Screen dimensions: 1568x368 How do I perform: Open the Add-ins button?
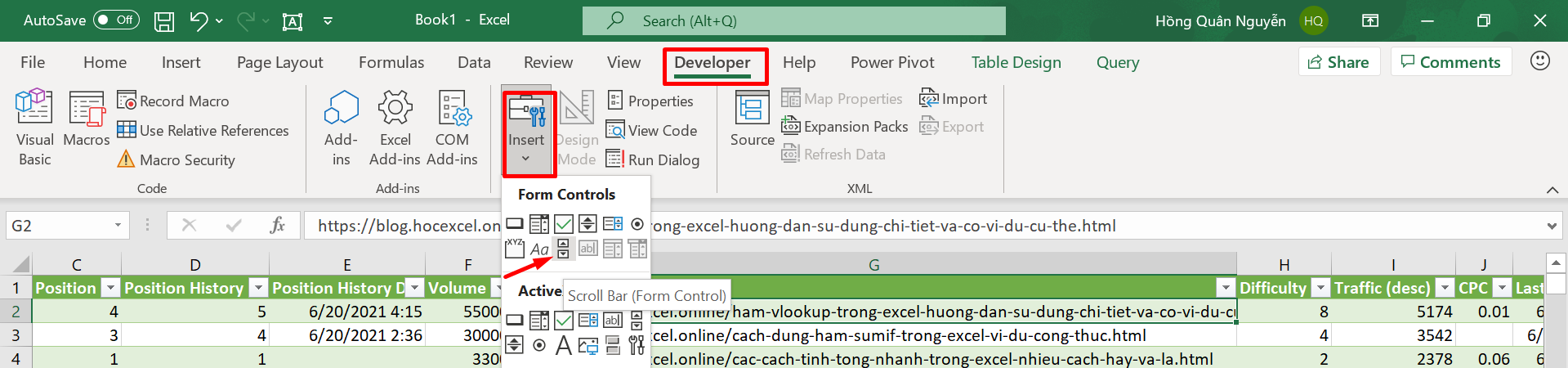click(x=341, y=128)
